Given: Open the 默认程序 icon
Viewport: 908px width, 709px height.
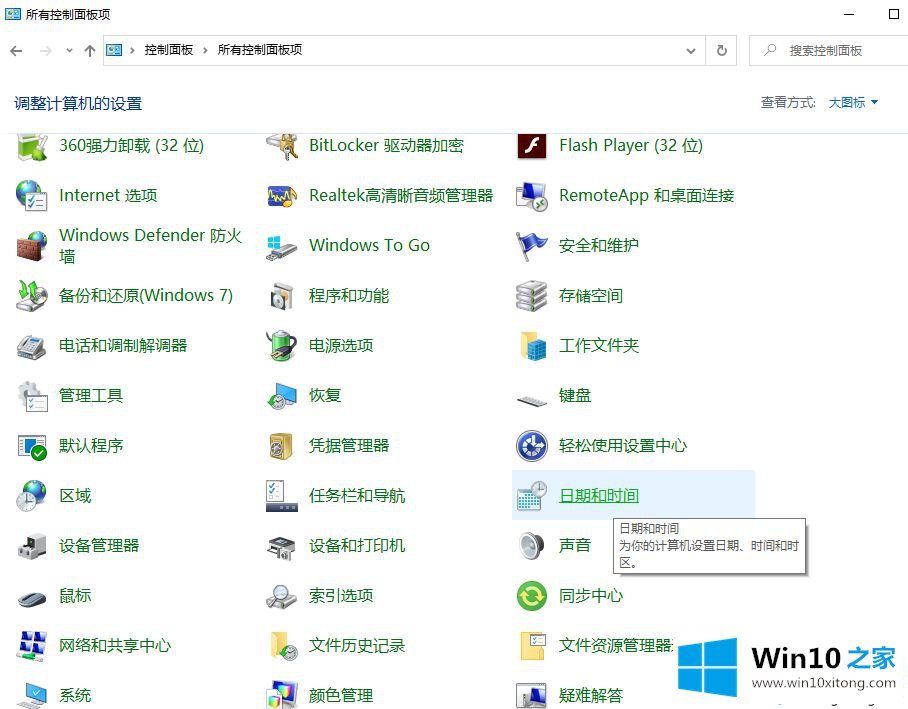Looking at the screenshot, I should [x=32, y=447].
